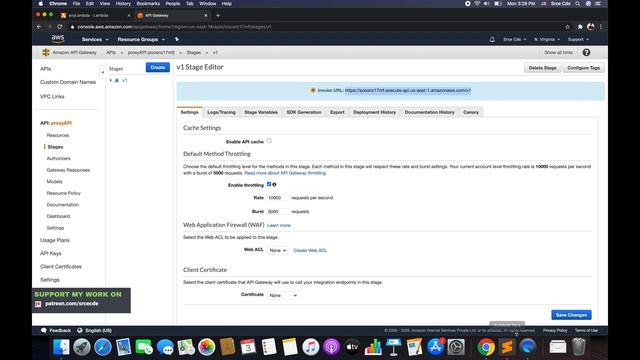
Task: Expand the Services menu
Action: (x=95, y=40)
